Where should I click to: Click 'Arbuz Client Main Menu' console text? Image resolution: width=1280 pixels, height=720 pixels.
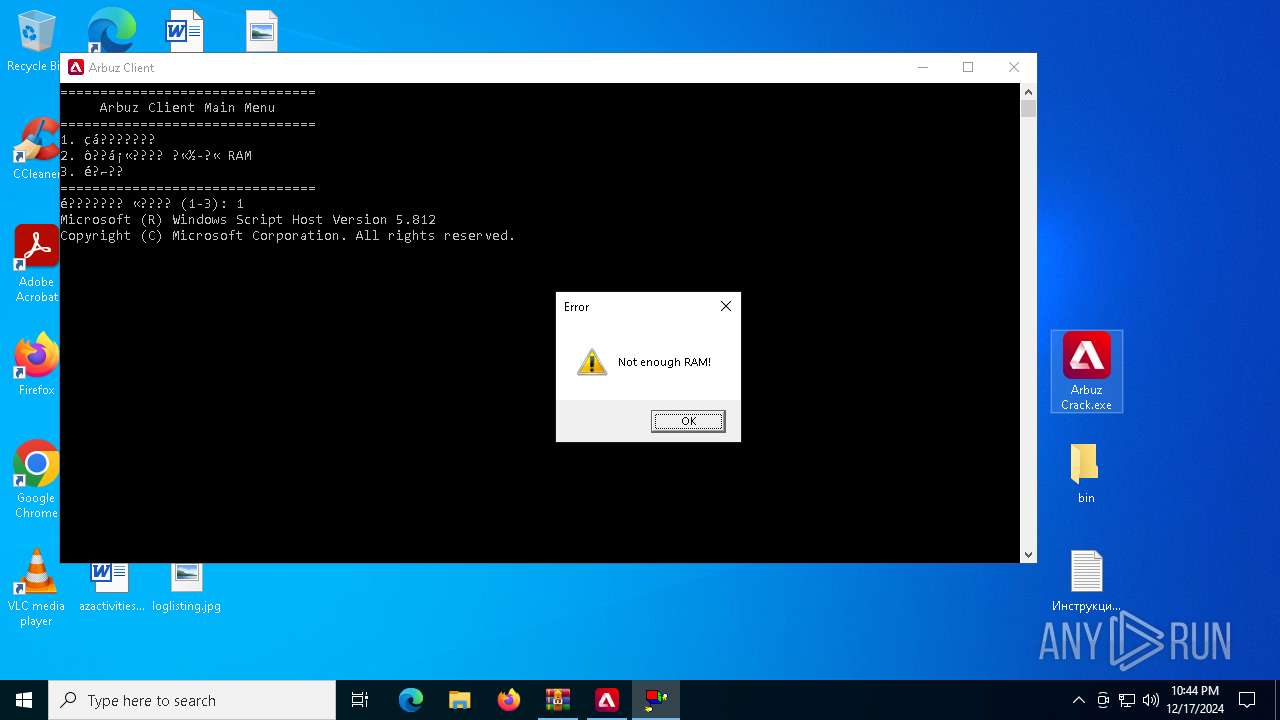point(187,107)
